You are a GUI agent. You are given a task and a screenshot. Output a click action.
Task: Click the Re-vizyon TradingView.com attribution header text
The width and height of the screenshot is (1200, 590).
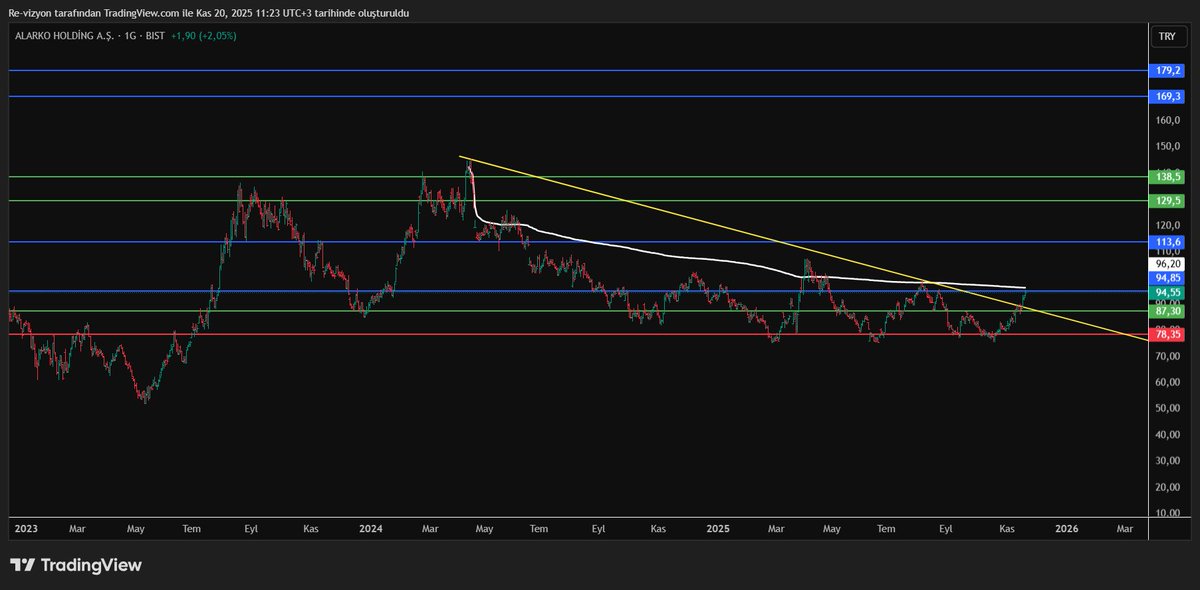click(209, 13)
